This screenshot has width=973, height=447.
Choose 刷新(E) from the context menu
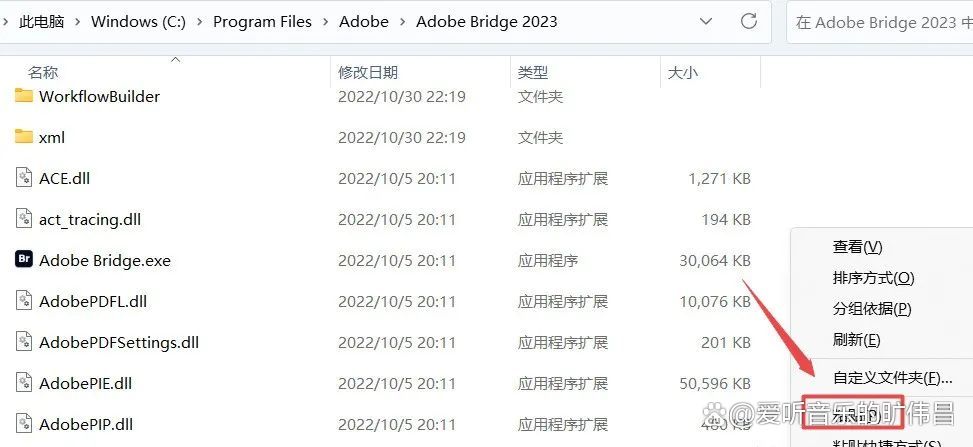tap(856, 340)
